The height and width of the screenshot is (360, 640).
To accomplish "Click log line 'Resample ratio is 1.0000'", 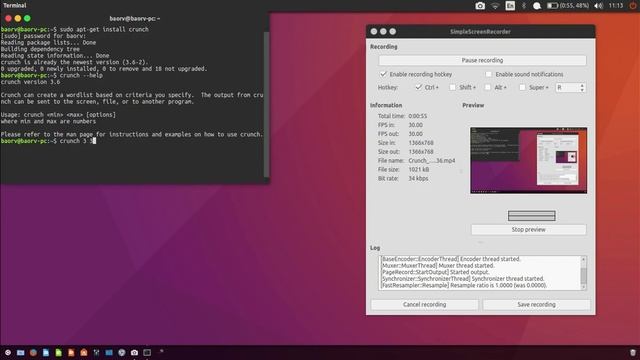I will (464, 285).
